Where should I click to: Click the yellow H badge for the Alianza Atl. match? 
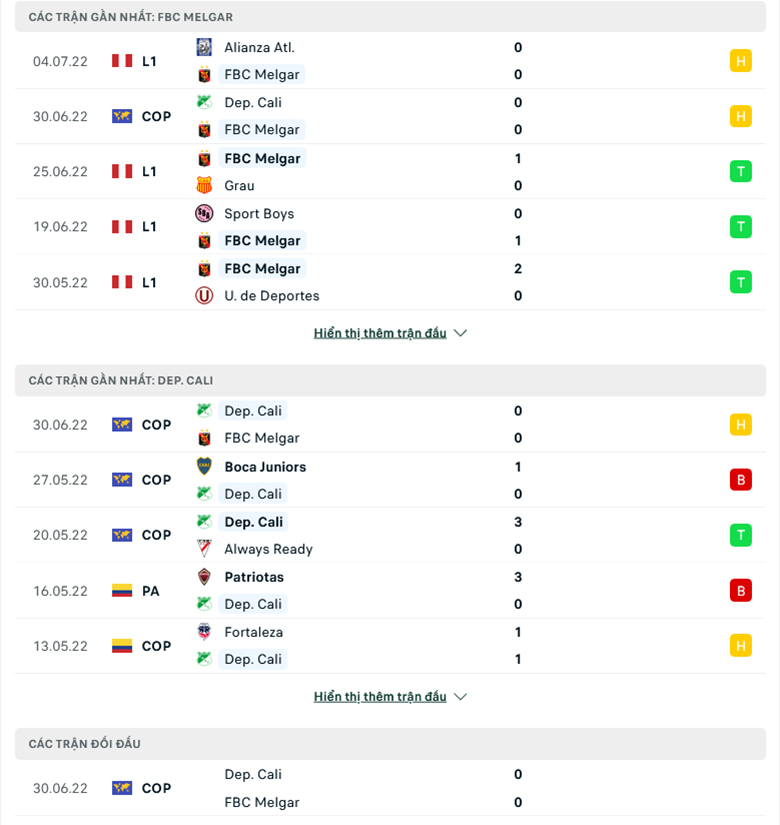(741, 61)
